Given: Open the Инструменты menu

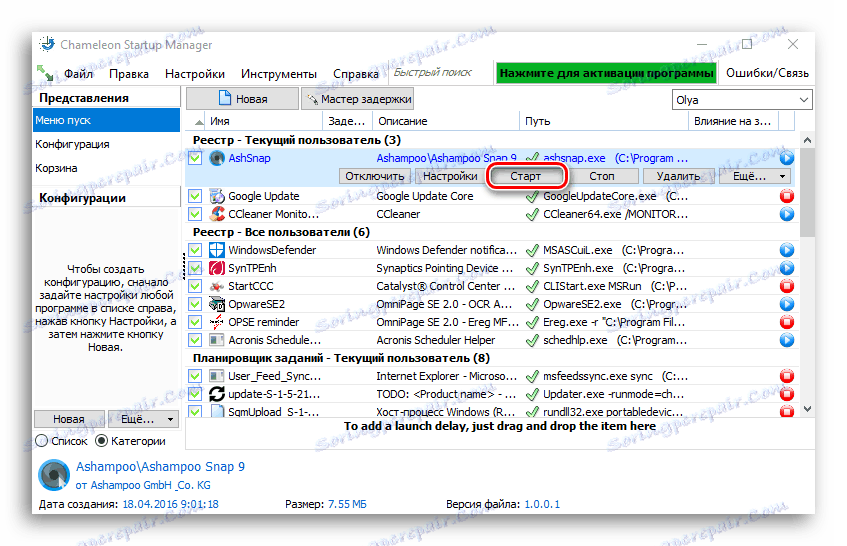Looking at the screenshot, I should pos(279,73).
